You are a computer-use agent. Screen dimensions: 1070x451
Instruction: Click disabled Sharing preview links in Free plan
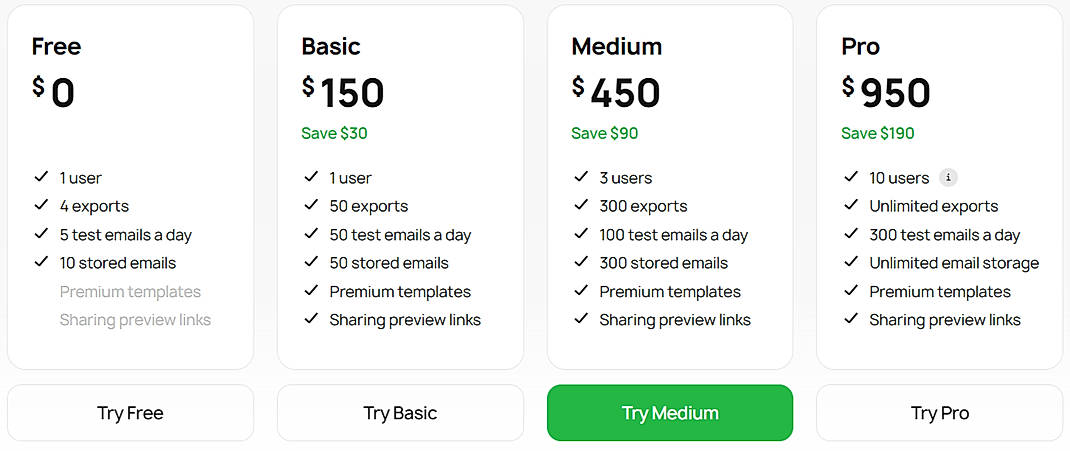coord(135,320)
